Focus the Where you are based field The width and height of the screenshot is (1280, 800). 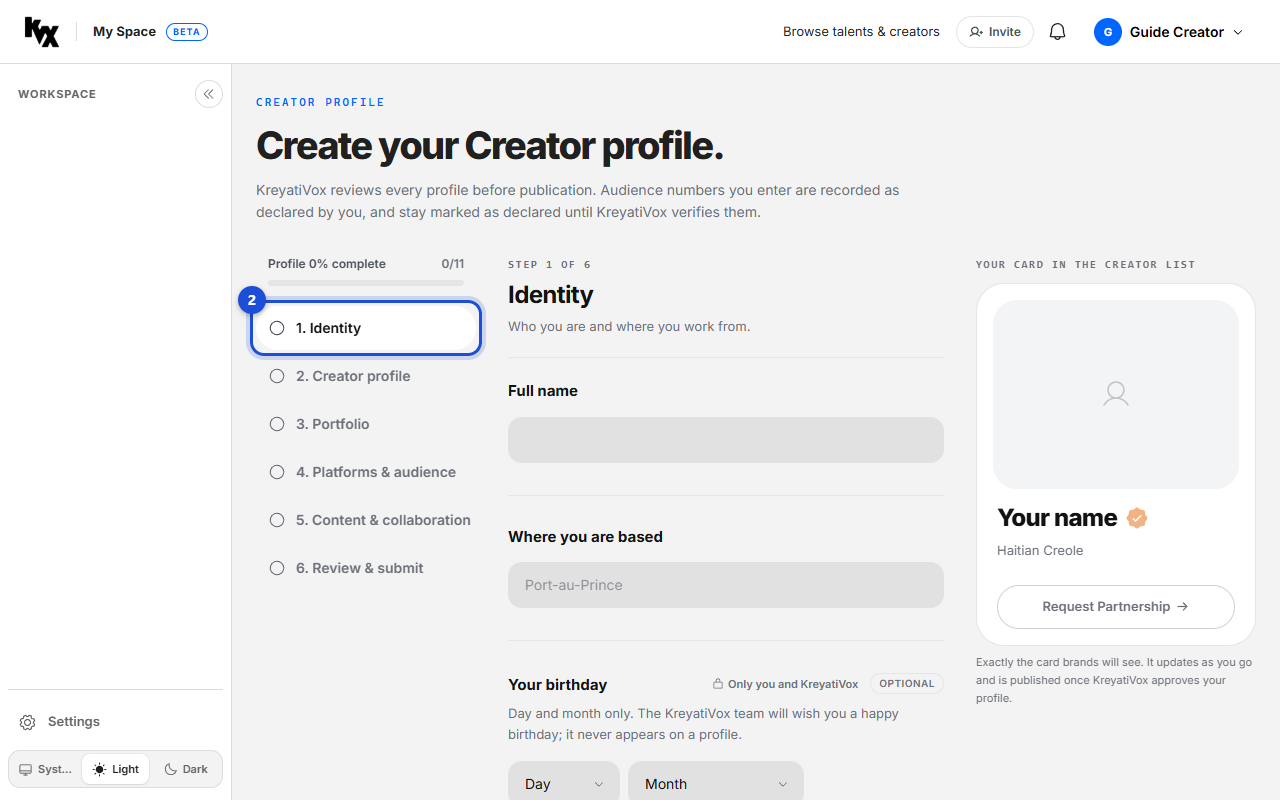726,585
